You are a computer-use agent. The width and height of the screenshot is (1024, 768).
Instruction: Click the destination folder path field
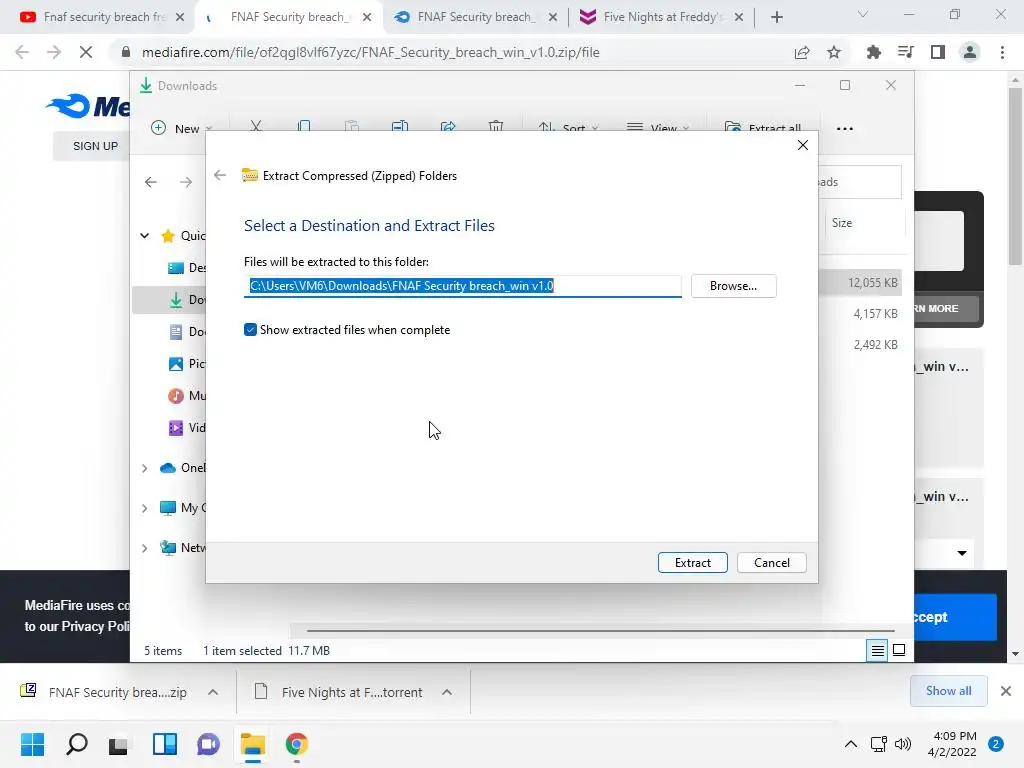(x=462, y=286)
